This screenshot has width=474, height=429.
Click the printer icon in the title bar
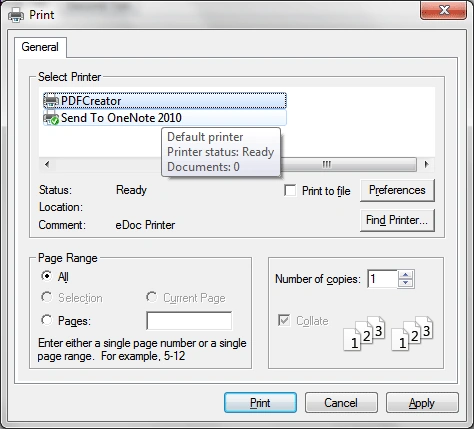click(x=16, y=15)
